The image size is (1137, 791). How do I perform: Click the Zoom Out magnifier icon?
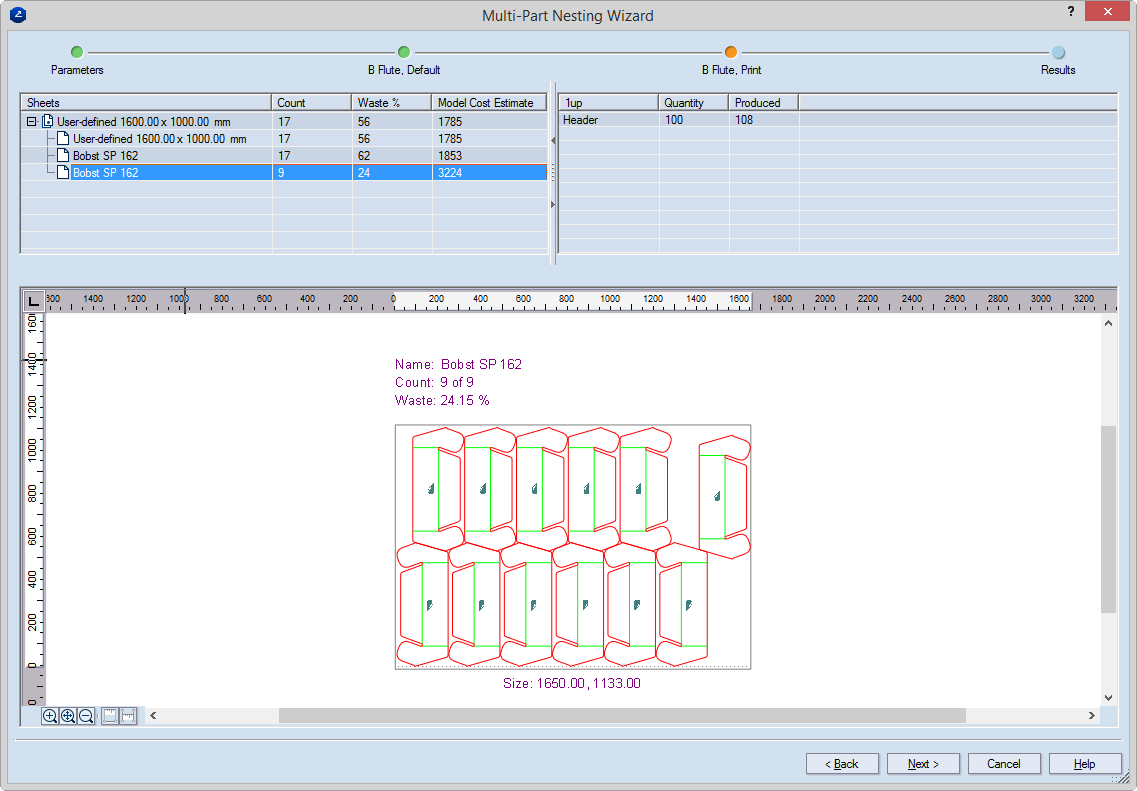click(x=87, y=716)
